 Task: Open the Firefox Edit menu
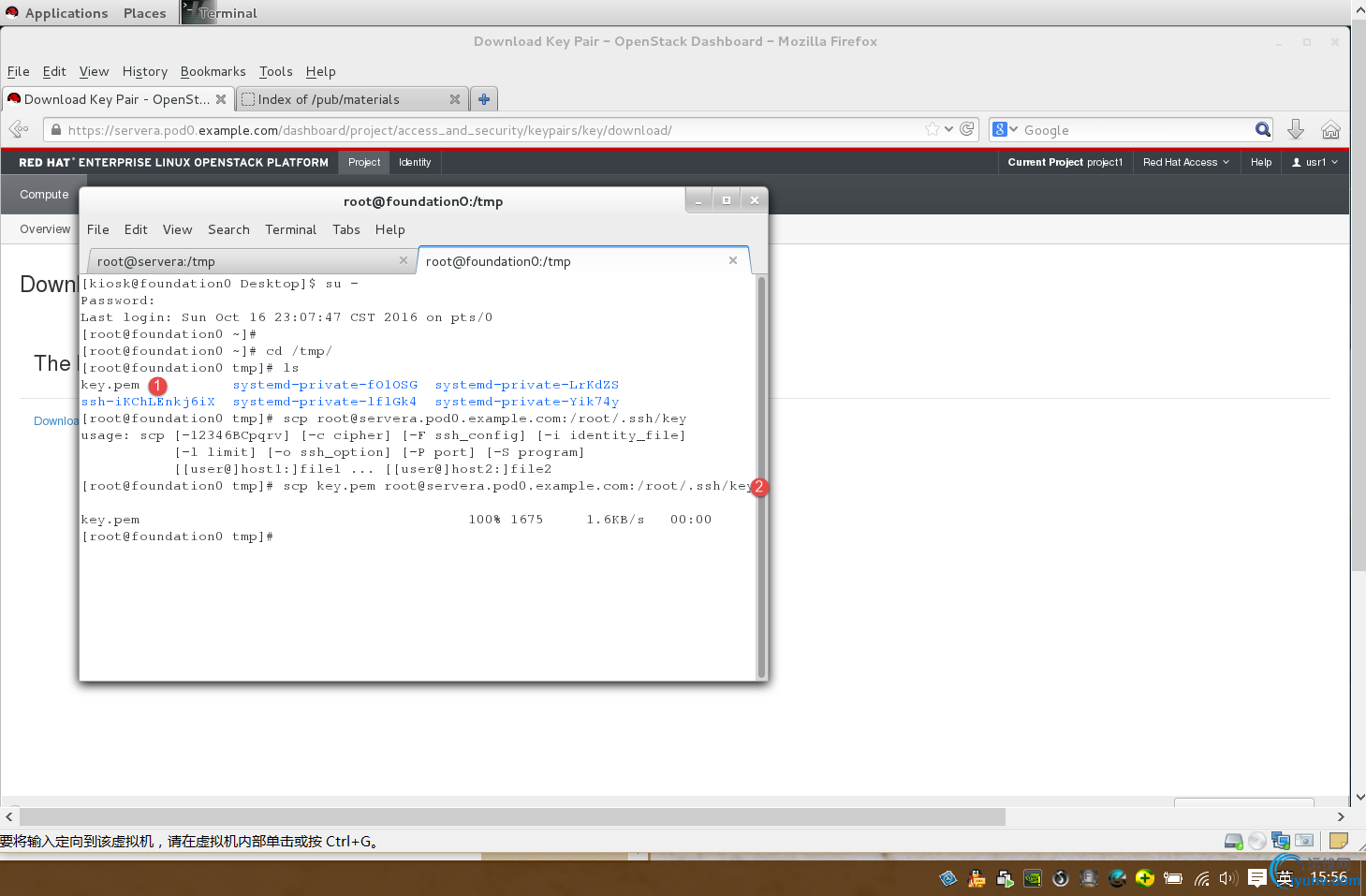[54, 71]
